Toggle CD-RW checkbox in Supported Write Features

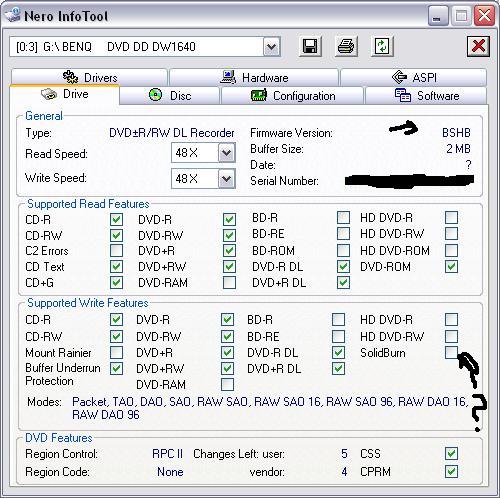pyautogui.click(x=116, y=336)
